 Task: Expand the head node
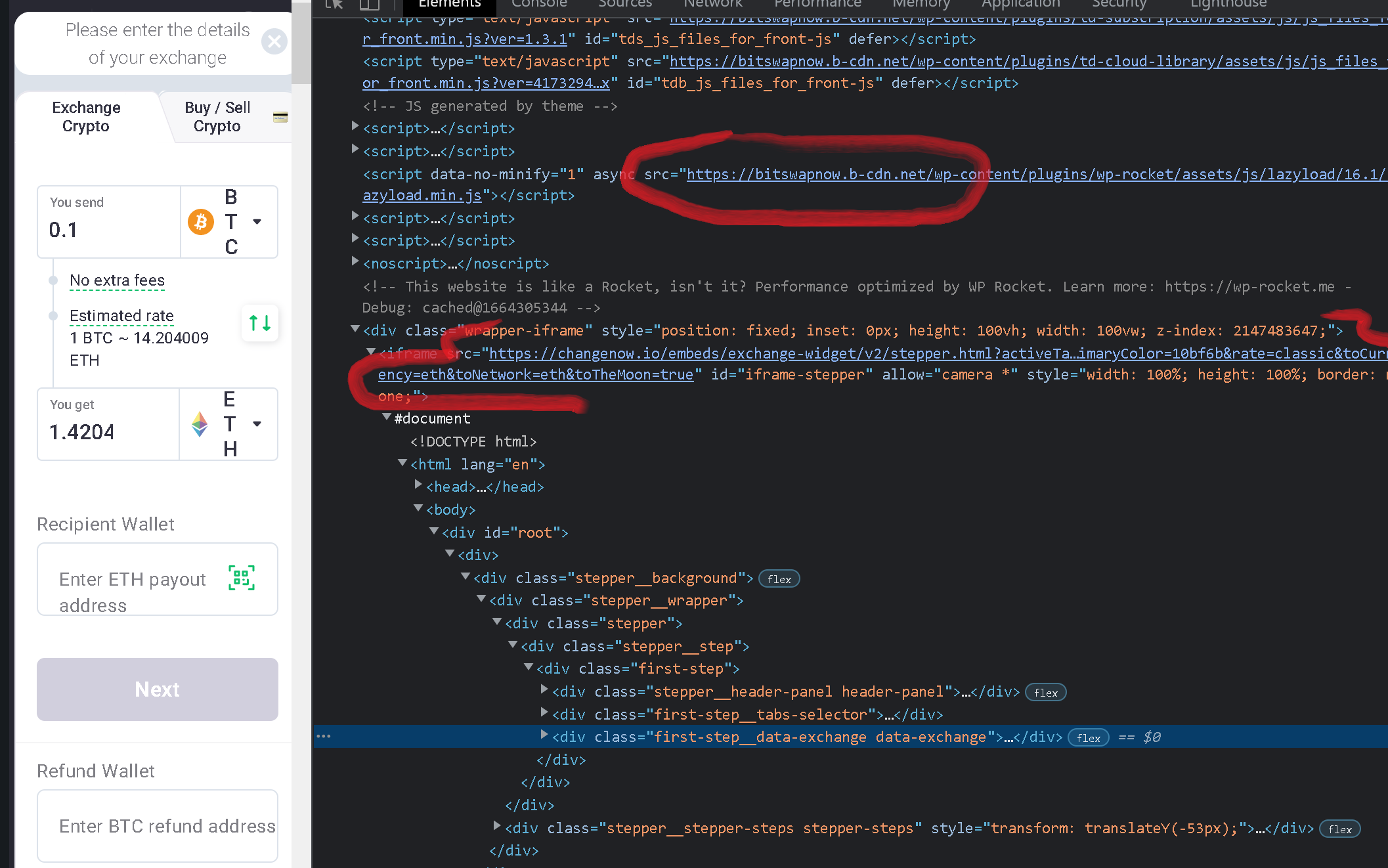pos(418,485)
